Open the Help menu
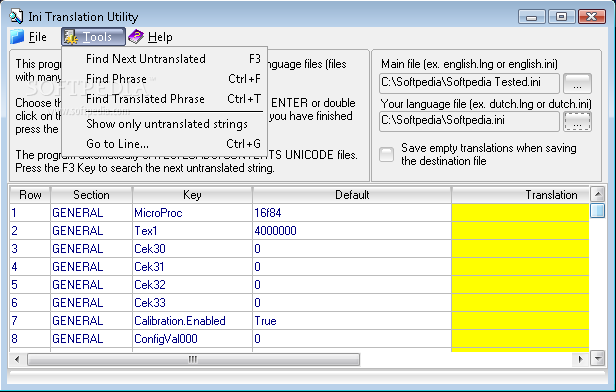 coord(160,37)
